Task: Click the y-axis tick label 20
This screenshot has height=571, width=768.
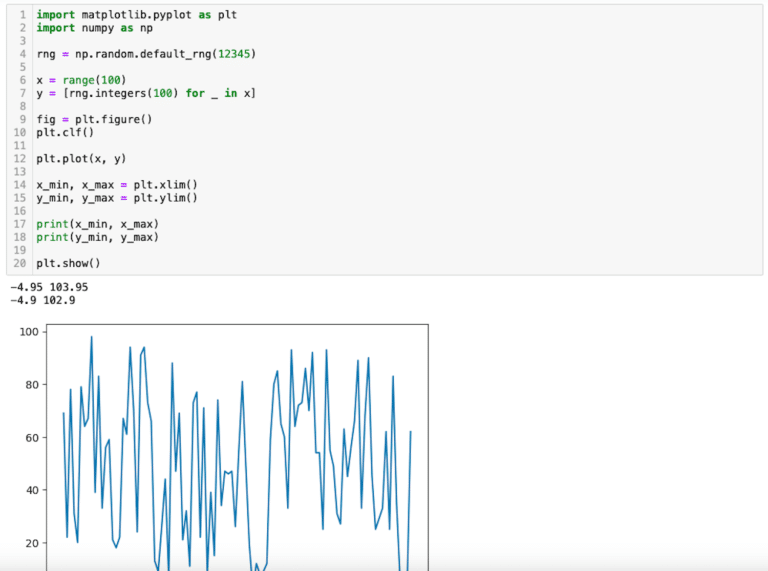Action: click(30, 543)
